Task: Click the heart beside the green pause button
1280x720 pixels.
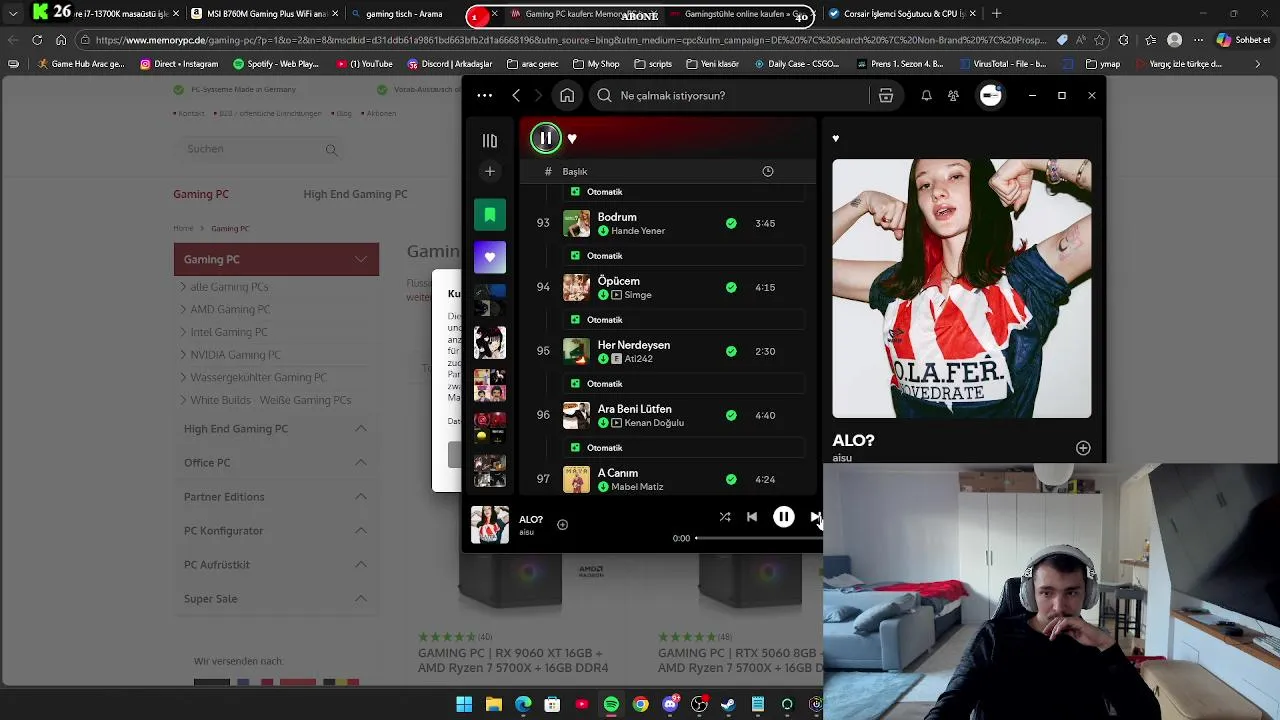Action: pyautogui.click(x=572, y=139)
